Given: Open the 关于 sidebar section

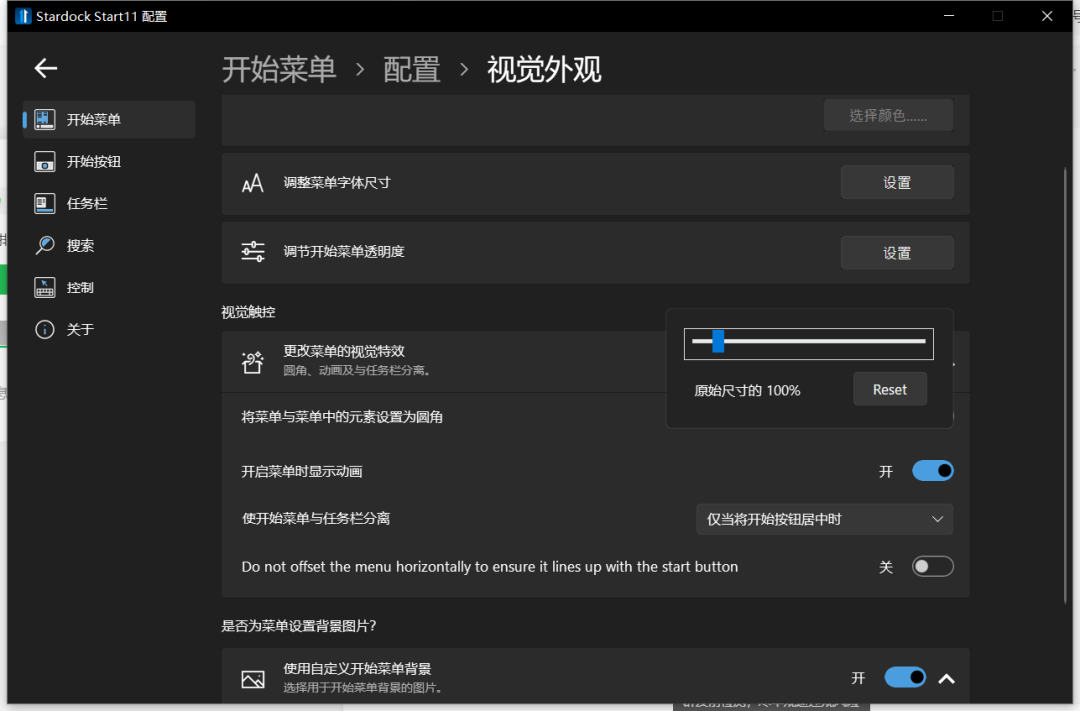Looking at the screenshot, I should [x=109, y=329].
